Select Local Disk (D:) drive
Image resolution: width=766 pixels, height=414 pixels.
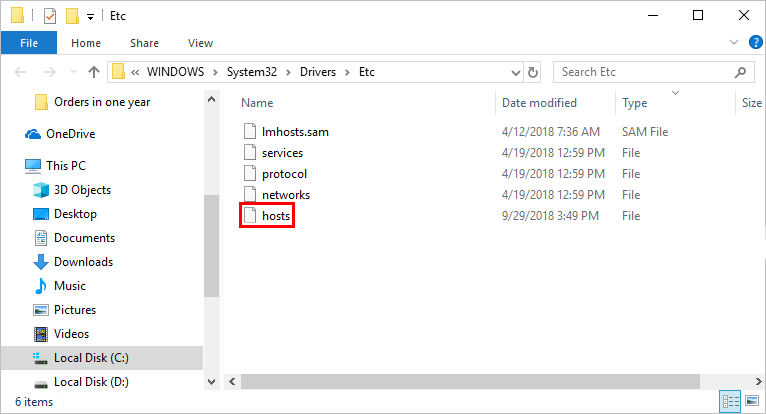(91, 382)
